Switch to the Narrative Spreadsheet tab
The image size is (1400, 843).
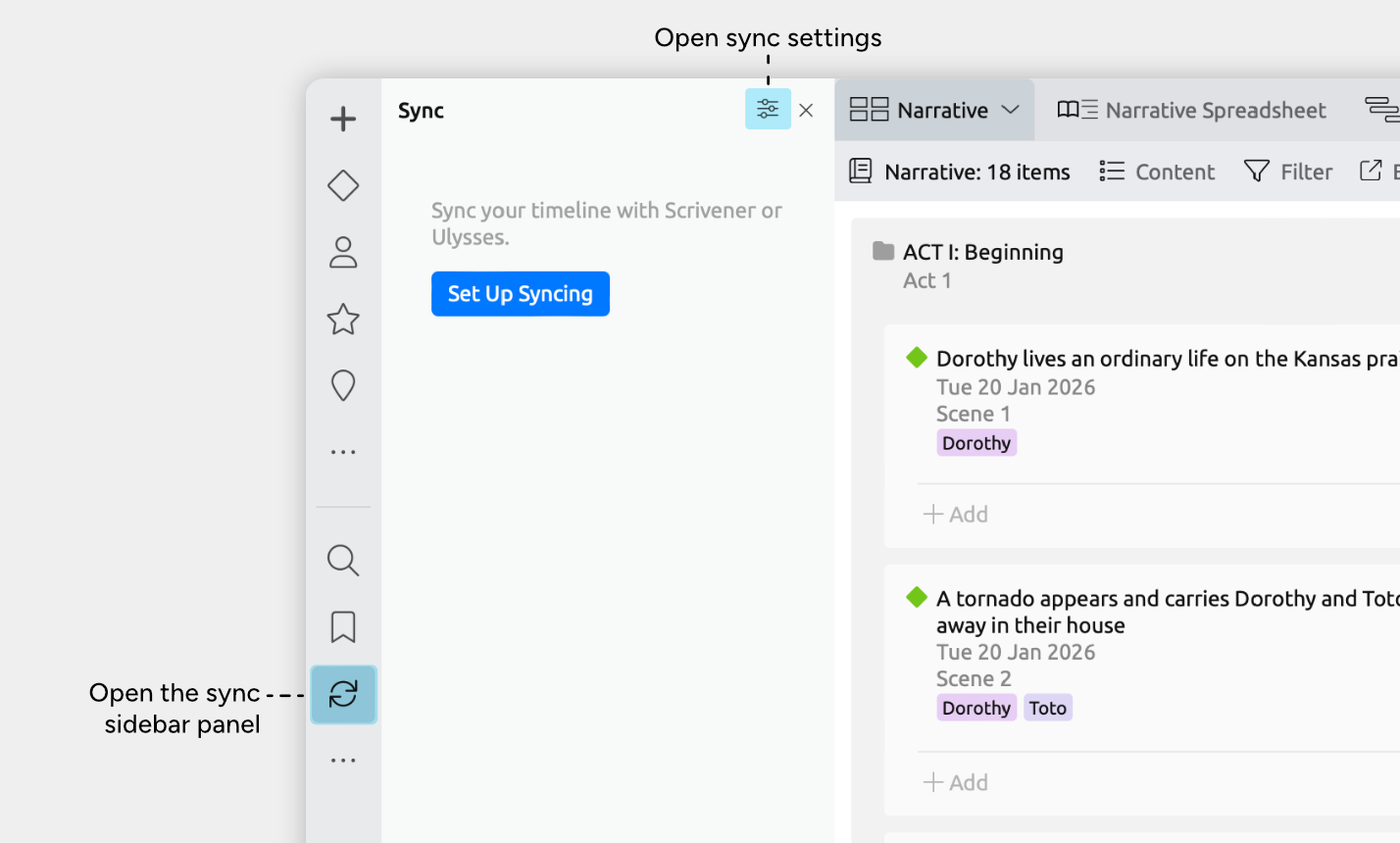click(x=1191, y=110)
